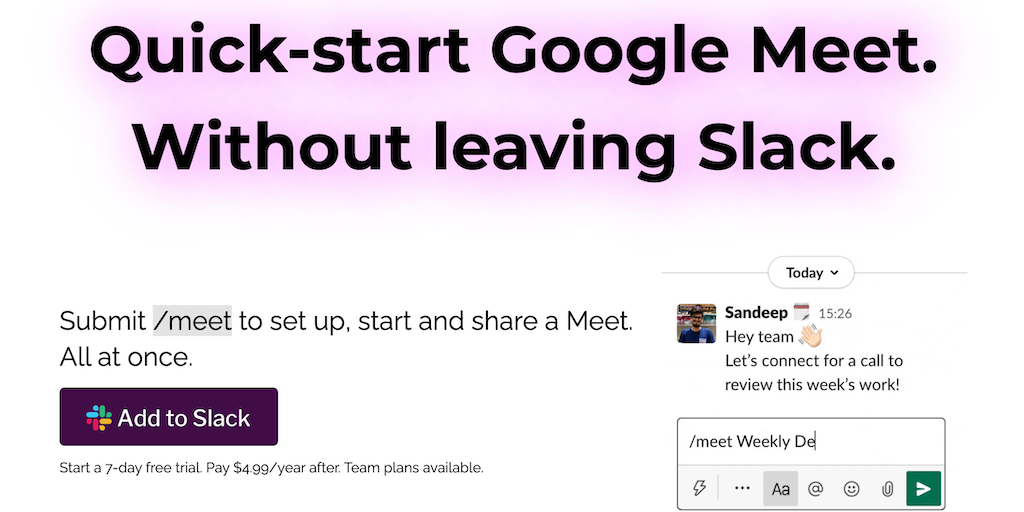This screenshot has width=1024, height=512.
Task: Click the @ mention icon
Action: [x=815, y=488]
